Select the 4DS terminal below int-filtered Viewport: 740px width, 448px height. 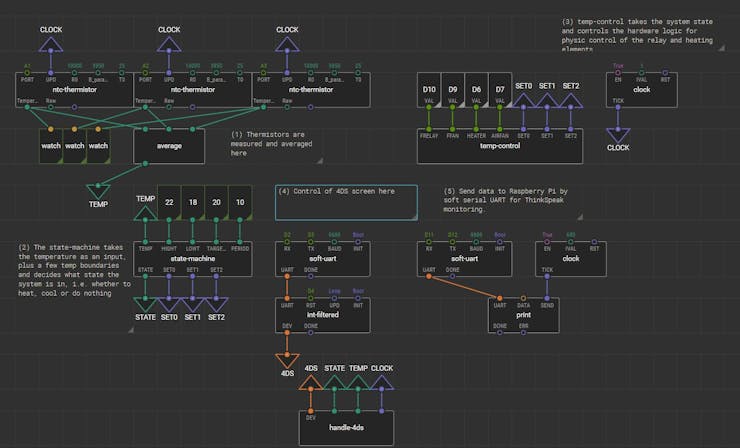pyautogui.click(x=287, y=362)
